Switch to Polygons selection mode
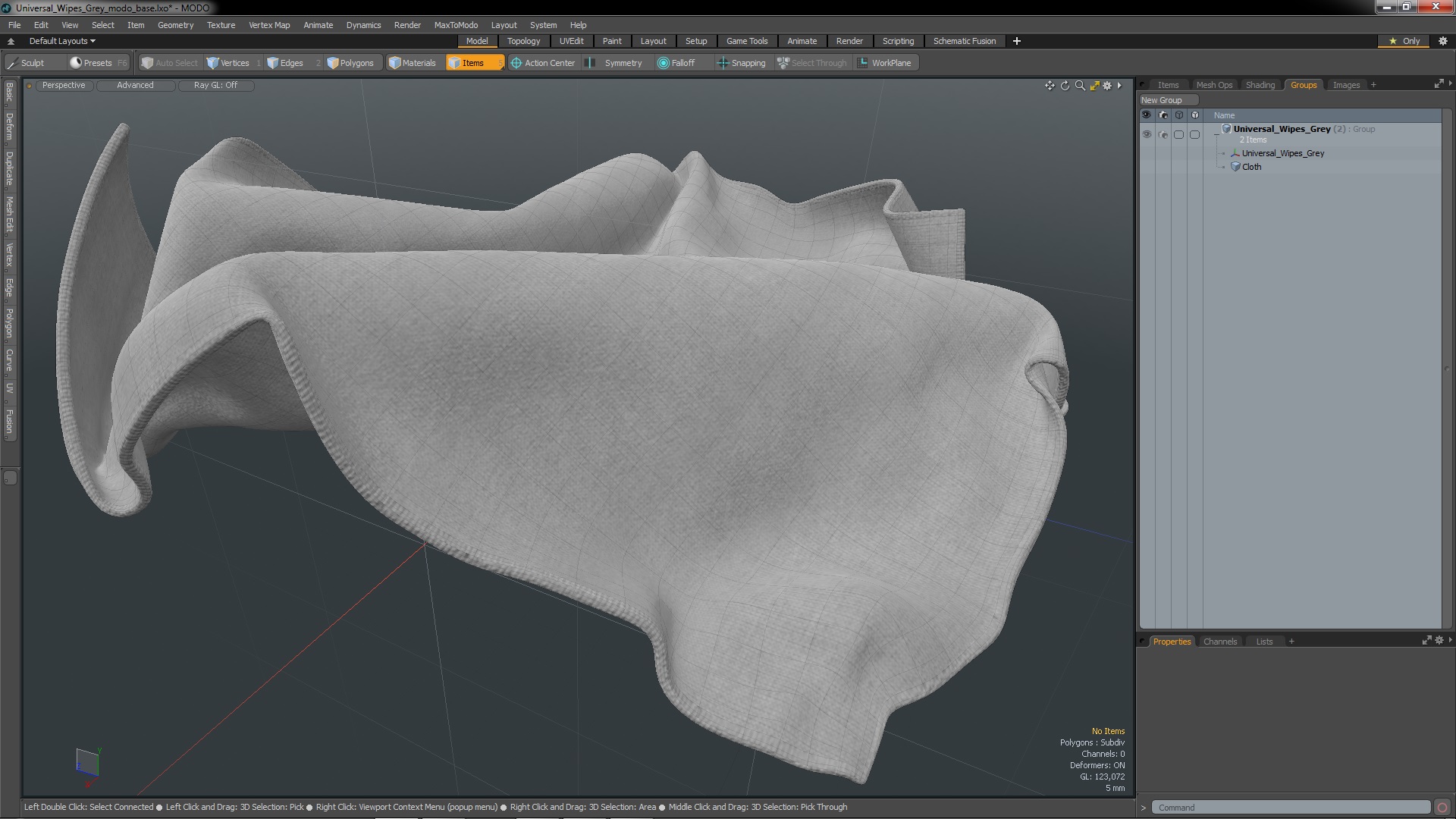Screen dimensions: 1456x819 pos(350,63)
